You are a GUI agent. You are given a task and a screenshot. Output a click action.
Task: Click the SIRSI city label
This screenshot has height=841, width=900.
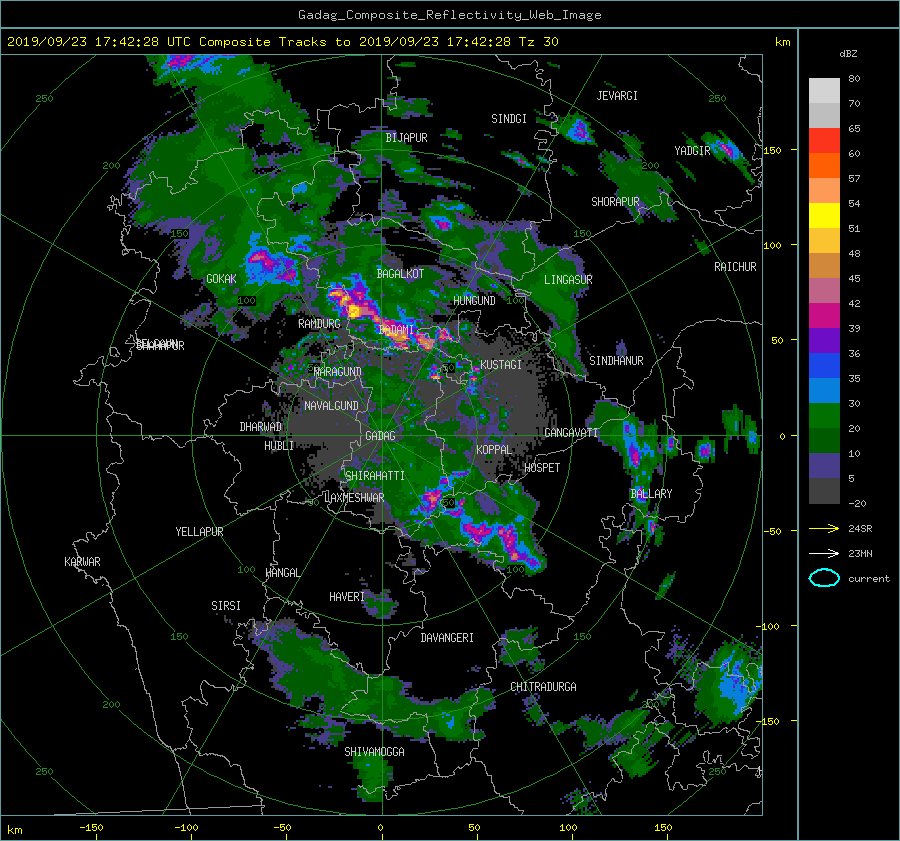(226, 606)
